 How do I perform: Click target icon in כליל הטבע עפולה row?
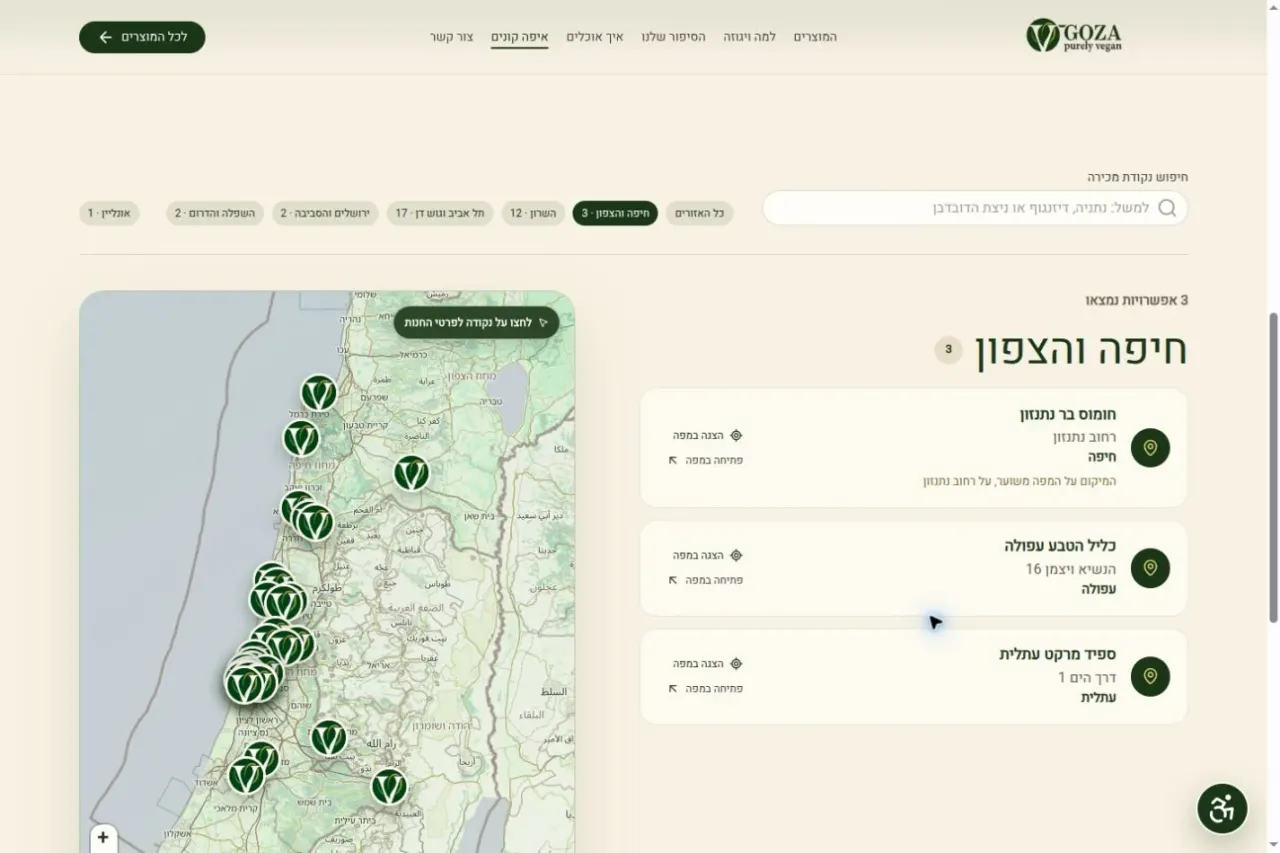(x=736, y=555)
